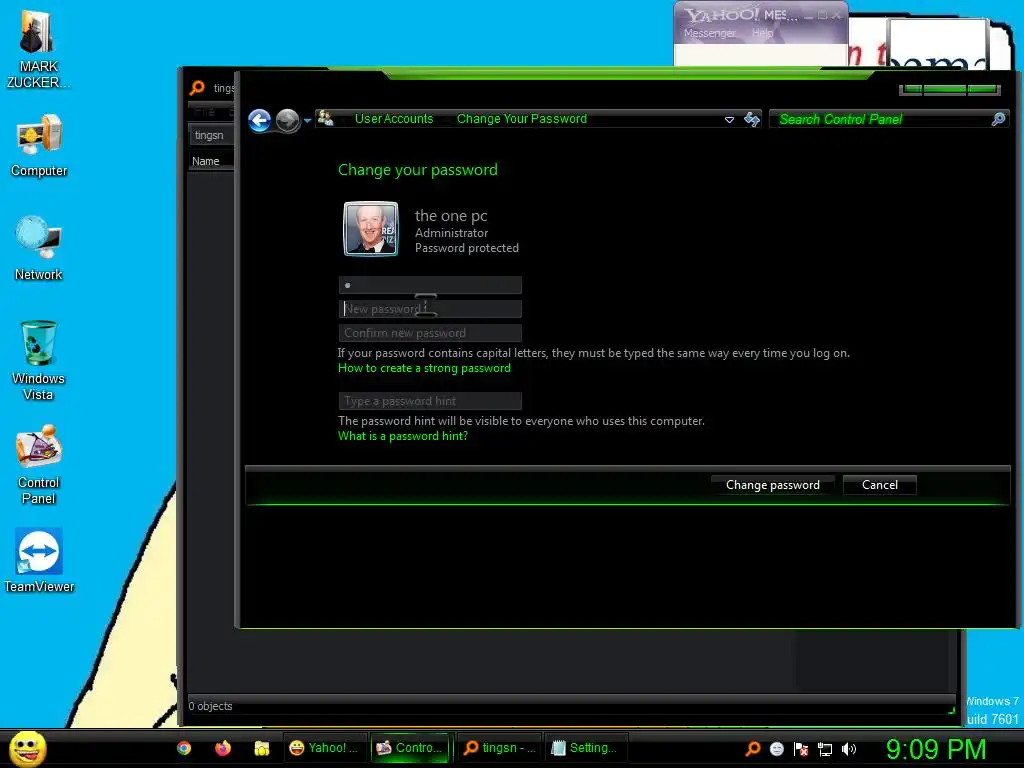The width and height of the screenshot is (1024, 768).
Task: Click the User Accounts icon in address bar
Action: 325,119
